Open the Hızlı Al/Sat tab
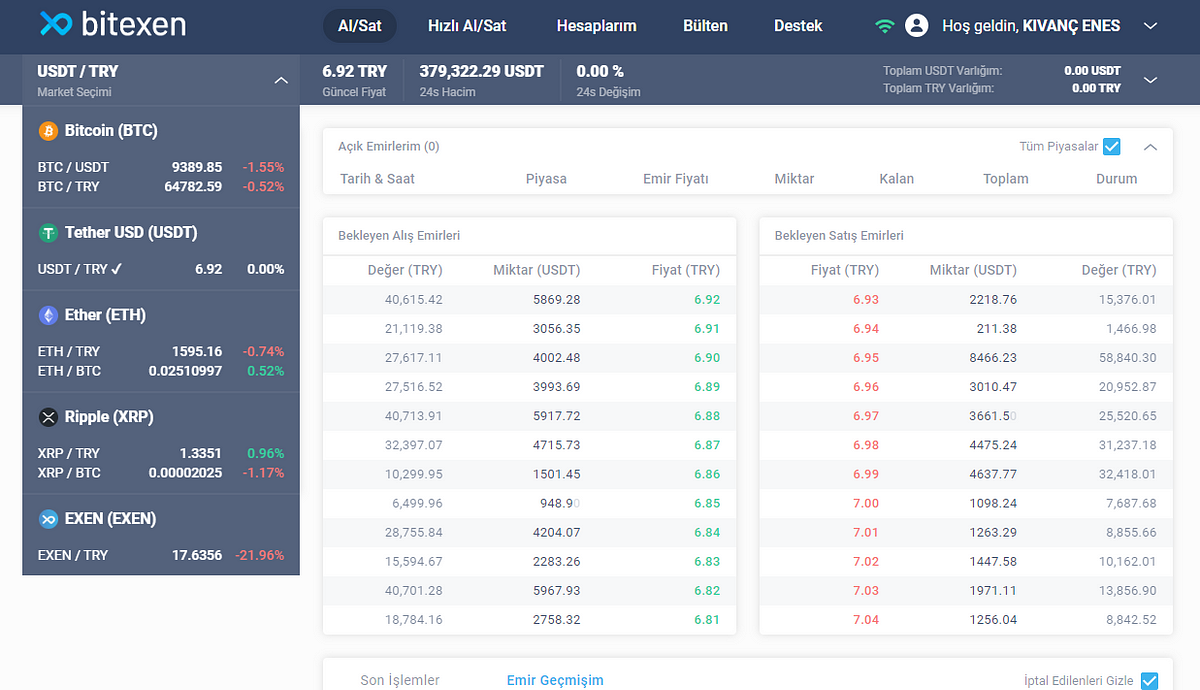 click(467, 26)
